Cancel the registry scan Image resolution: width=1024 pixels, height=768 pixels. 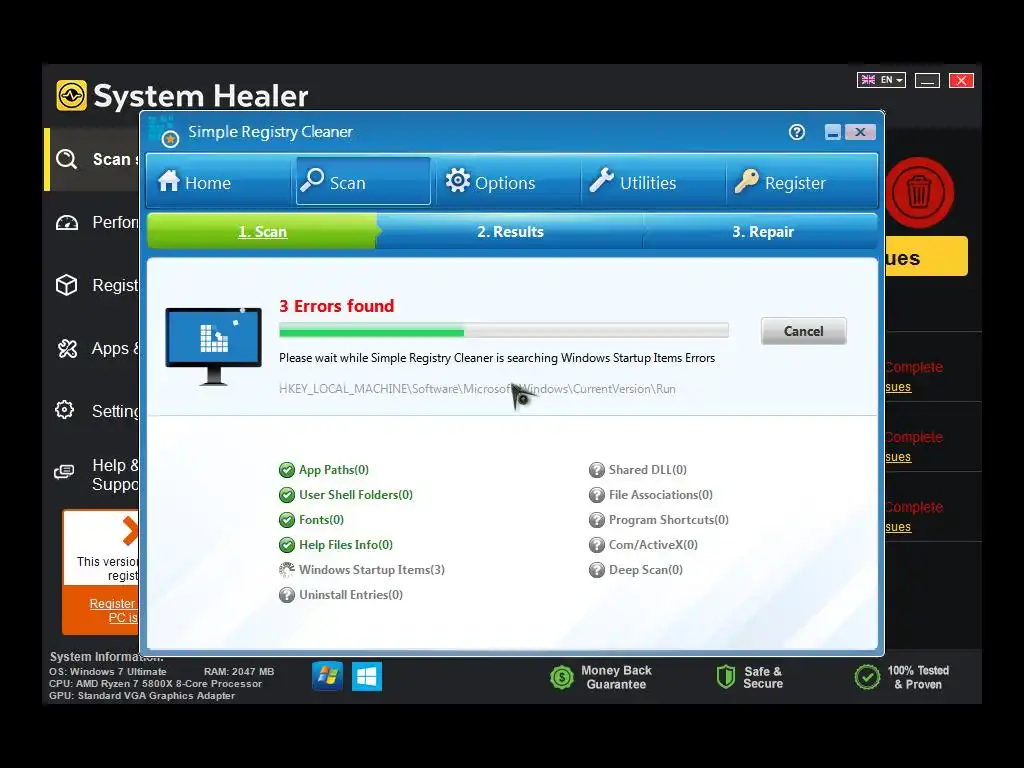point(803,331)
